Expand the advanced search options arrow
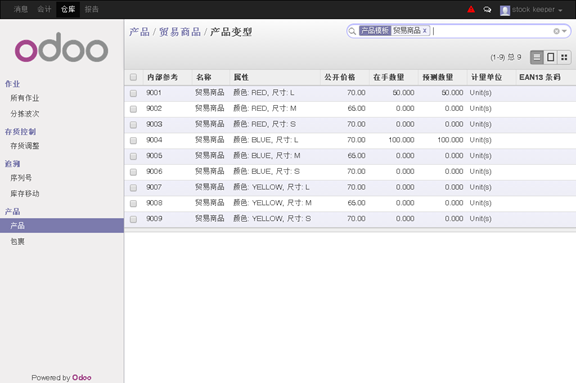Screen dimensions: 576x383 point(564,31)
